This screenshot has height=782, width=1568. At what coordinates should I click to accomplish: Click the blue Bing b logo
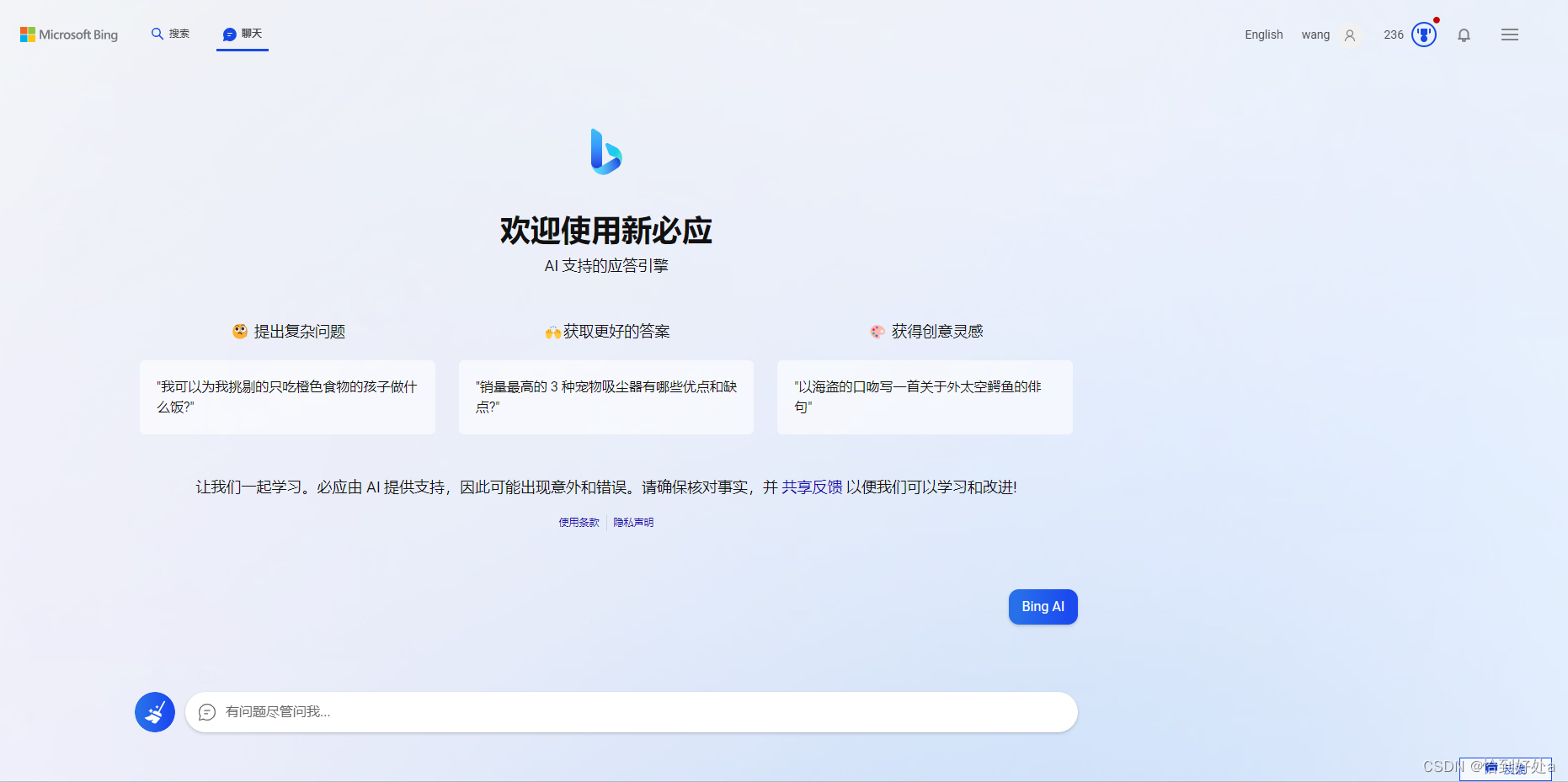click(606, 152)
